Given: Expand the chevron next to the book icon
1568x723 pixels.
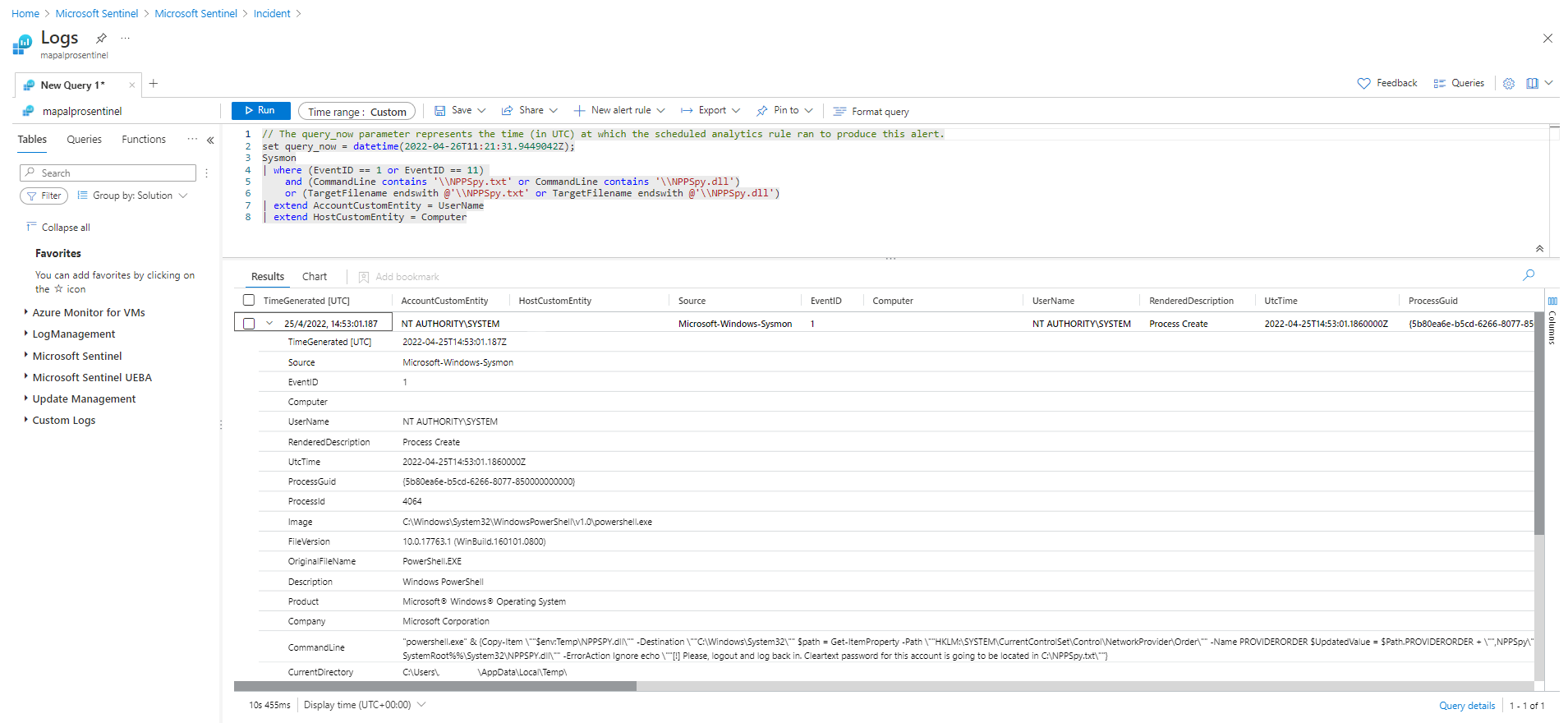Looking at the screenshot, I should [1548, 83].
